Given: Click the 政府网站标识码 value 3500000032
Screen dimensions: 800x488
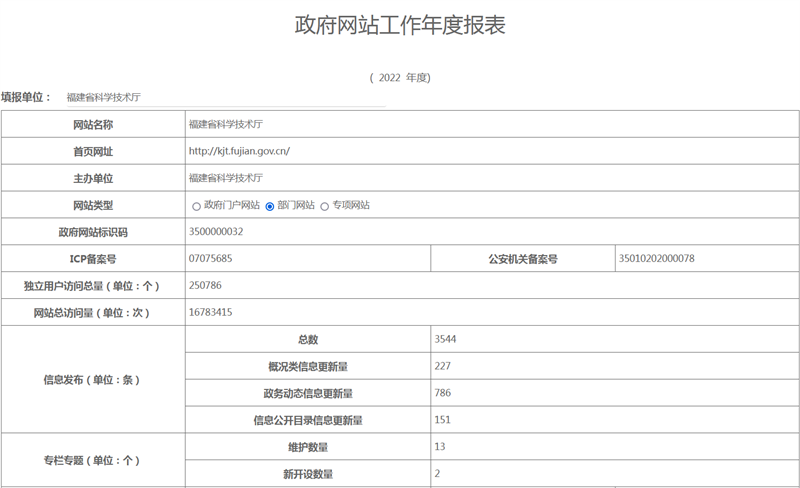Looking at the screenshot, I should 216,232.
